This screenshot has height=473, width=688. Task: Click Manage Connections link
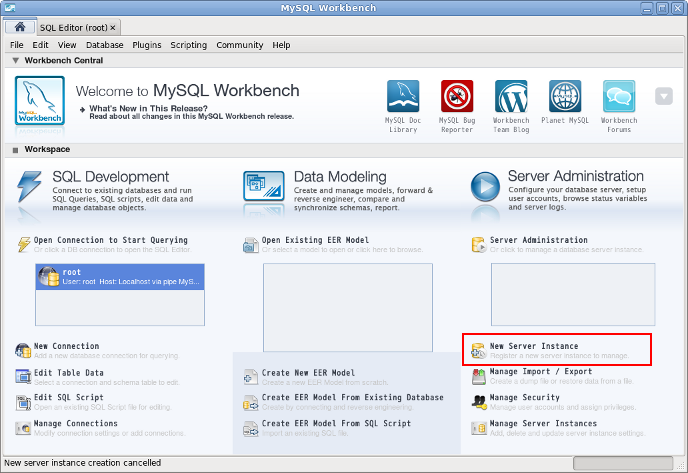click(x=75, y=423)
